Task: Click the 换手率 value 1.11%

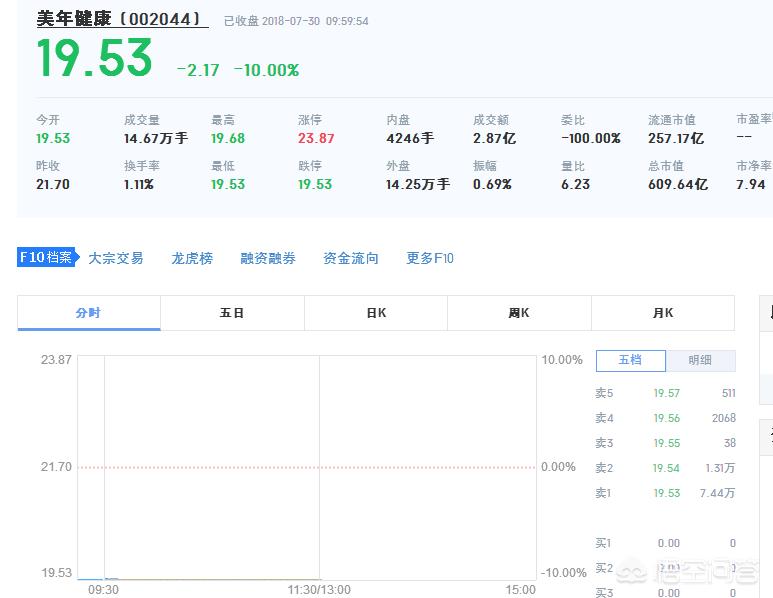Action: (139, 184)
